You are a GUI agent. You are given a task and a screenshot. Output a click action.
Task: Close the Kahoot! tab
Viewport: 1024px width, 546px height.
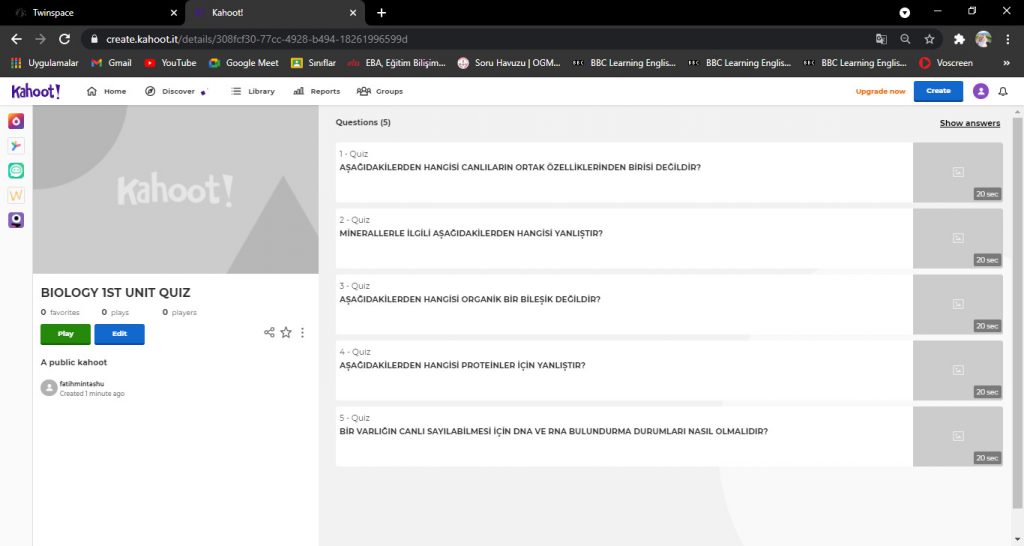(353, 12)
